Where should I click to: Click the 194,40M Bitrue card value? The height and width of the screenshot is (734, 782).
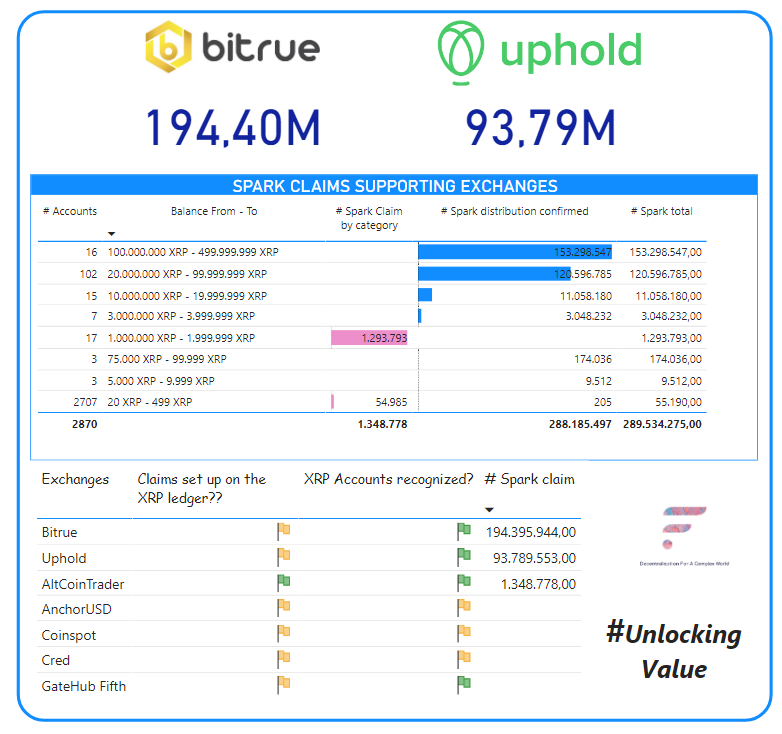point(233,129)
